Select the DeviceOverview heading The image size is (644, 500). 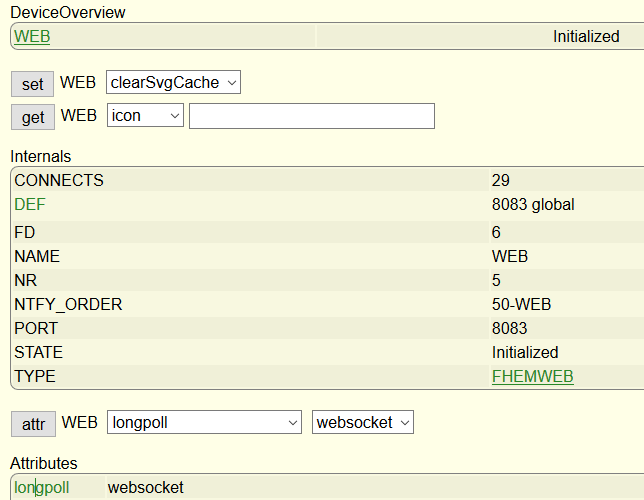click(x=68, y=12)
